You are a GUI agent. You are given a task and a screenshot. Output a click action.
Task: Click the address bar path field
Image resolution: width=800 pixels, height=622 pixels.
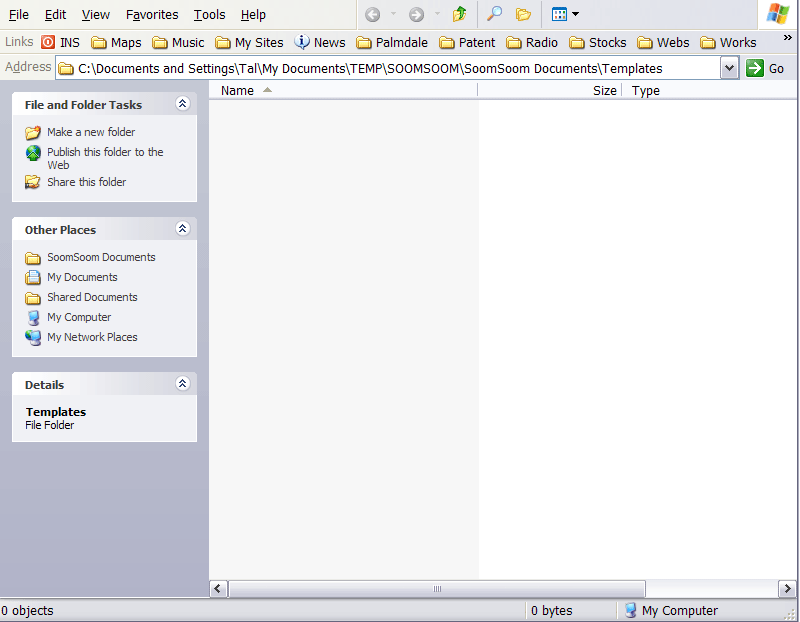(x=388, y=68)
